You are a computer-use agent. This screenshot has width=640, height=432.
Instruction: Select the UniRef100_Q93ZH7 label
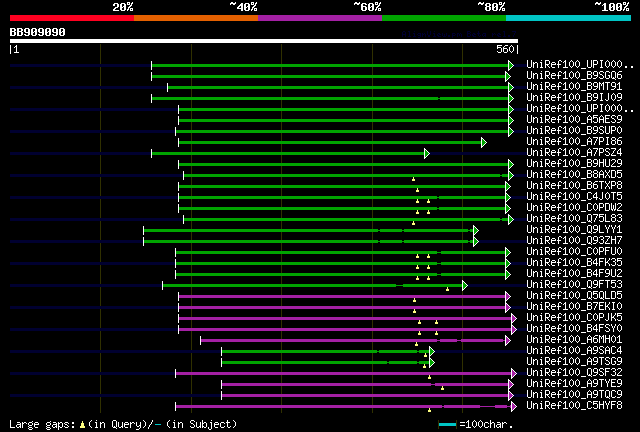(574, 241)
